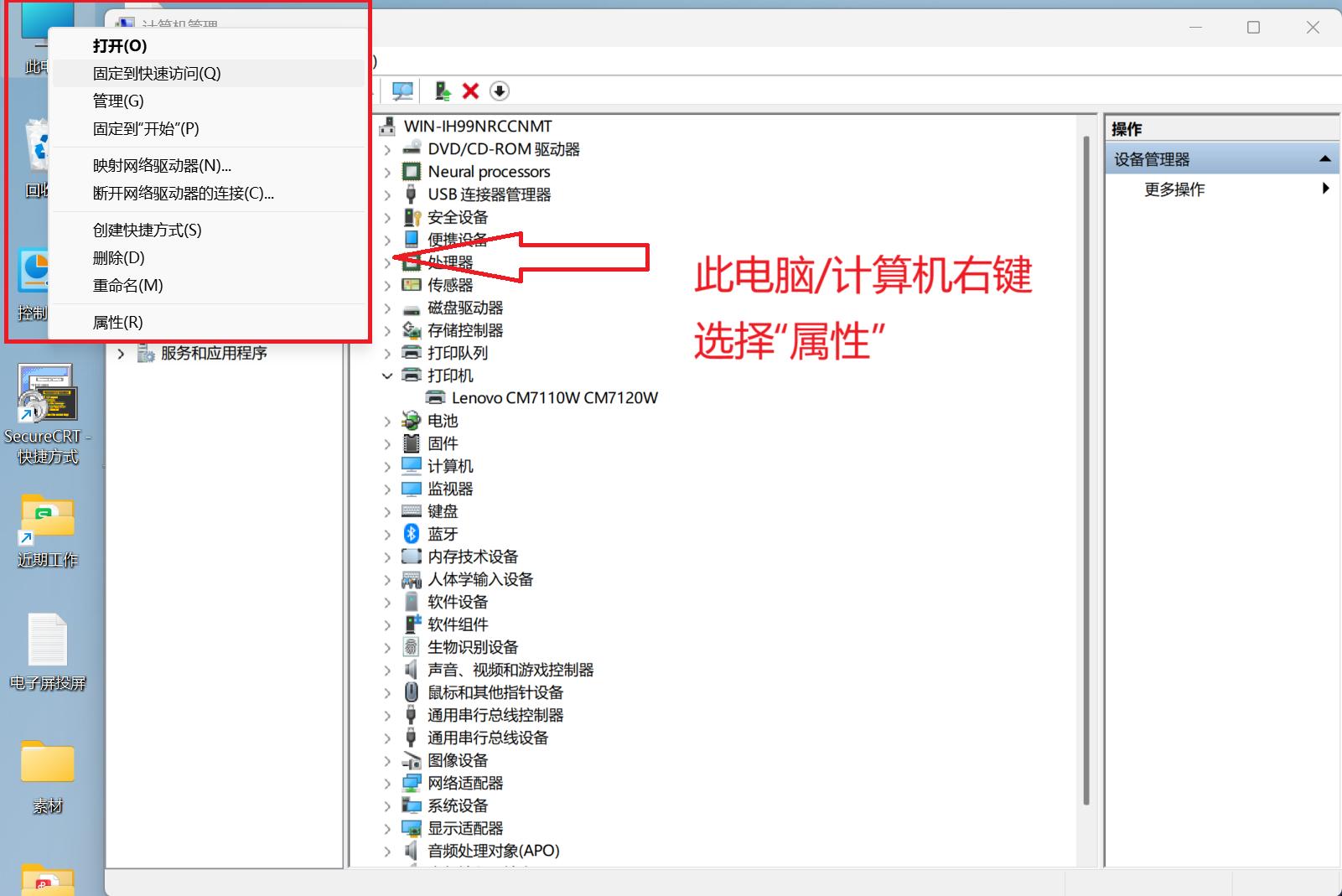Open the 电子屏投屏 document on the desktop
The image size is (1342, 896).
(x=47, y=641)
